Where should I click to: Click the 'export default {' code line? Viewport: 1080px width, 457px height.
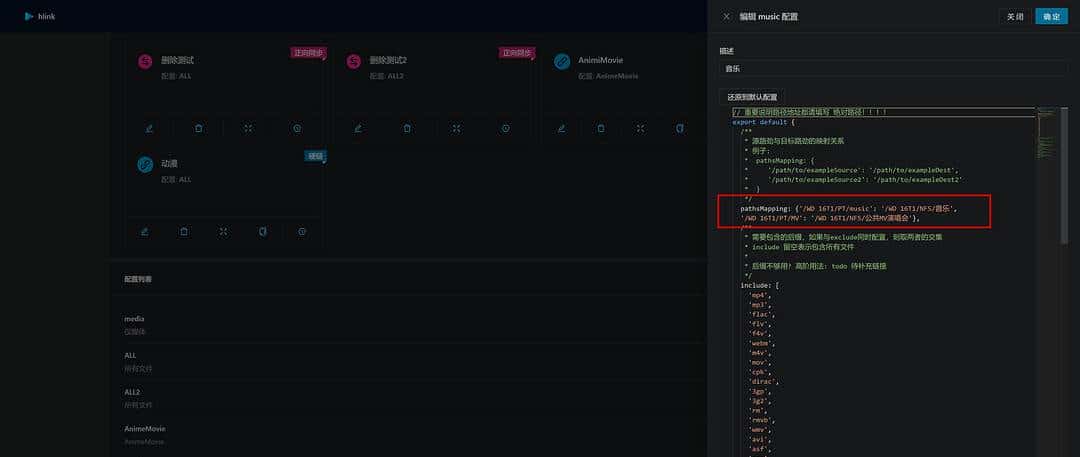[764, 122]
